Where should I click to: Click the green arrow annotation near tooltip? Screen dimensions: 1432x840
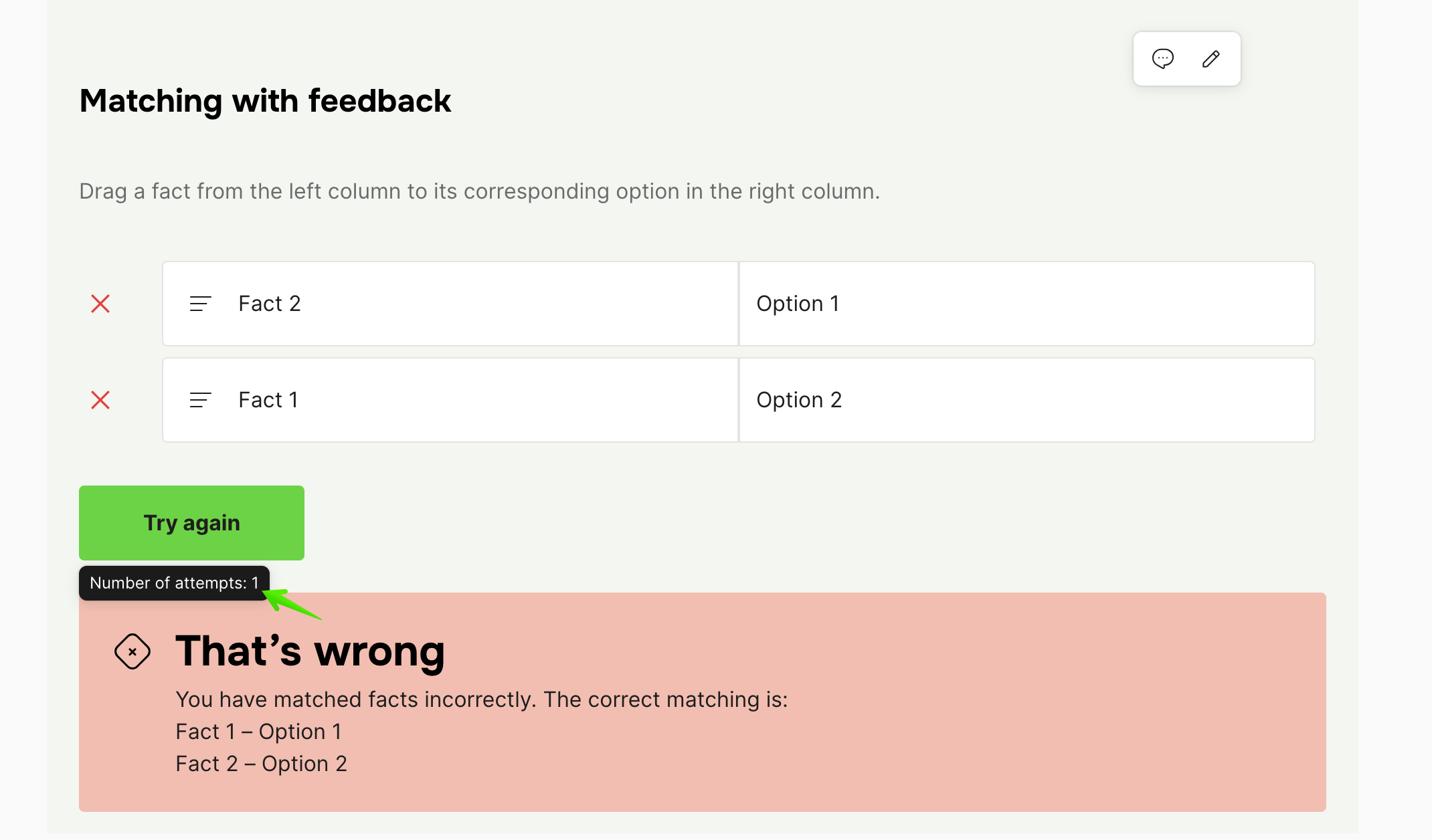point(291,603)
